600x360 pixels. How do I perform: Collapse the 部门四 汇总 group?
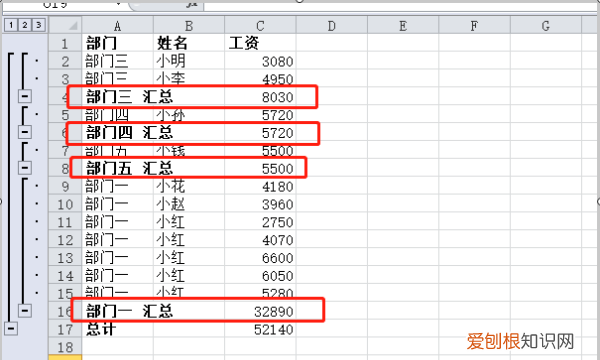click(x=25, y=132)
